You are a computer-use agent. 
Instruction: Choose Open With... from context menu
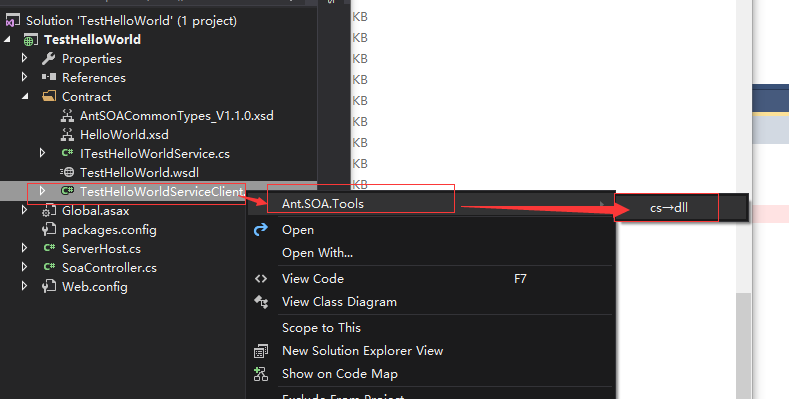pos(317,253)
